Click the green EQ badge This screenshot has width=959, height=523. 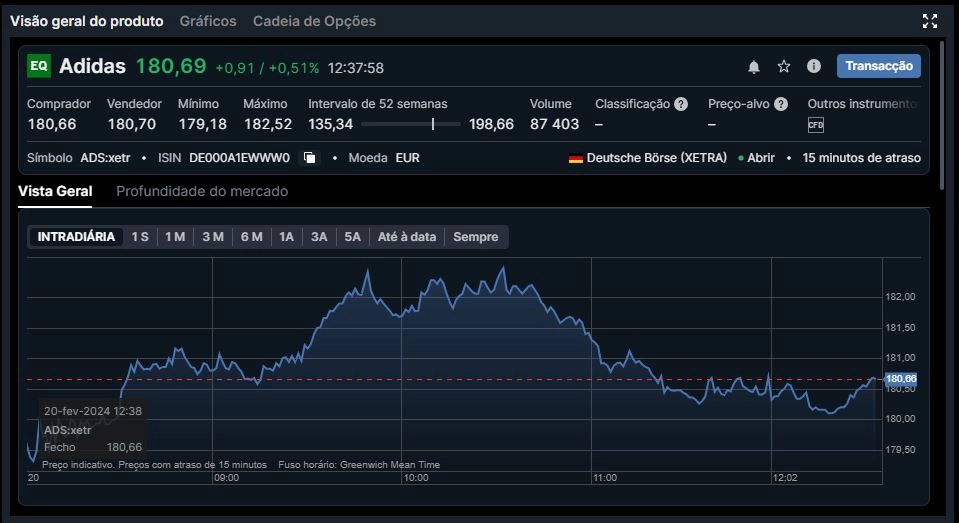[x=39, y=66]
